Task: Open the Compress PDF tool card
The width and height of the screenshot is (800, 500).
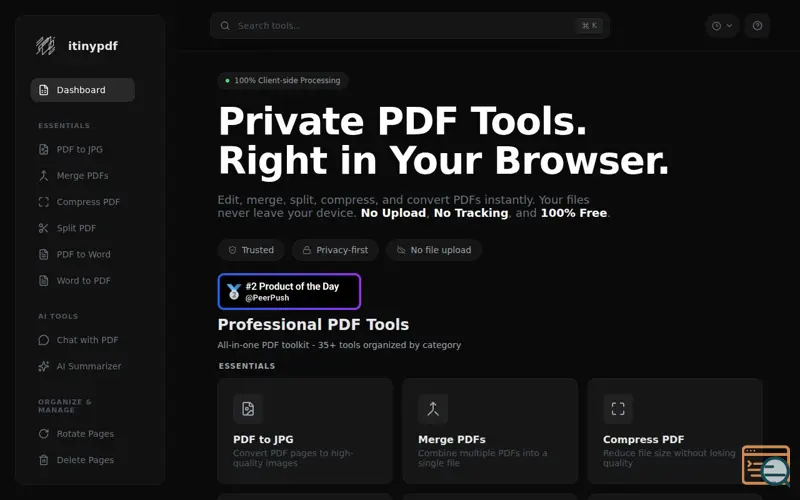Action: 675,431
